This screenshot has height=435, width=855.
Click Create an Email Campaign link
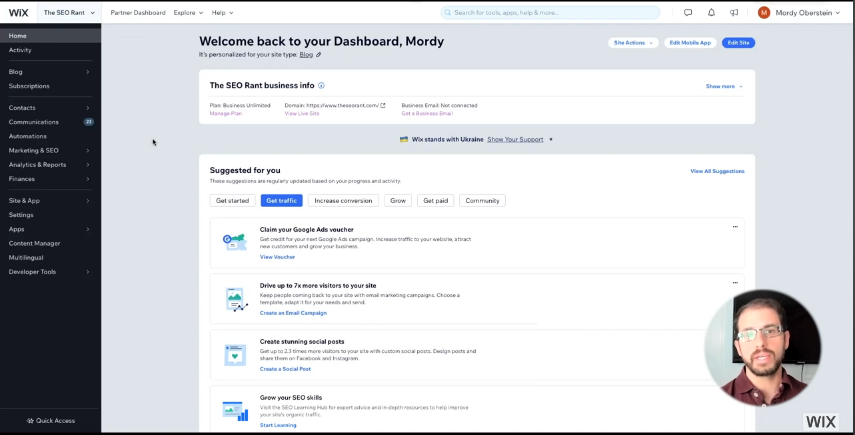[x=293, y=313]
